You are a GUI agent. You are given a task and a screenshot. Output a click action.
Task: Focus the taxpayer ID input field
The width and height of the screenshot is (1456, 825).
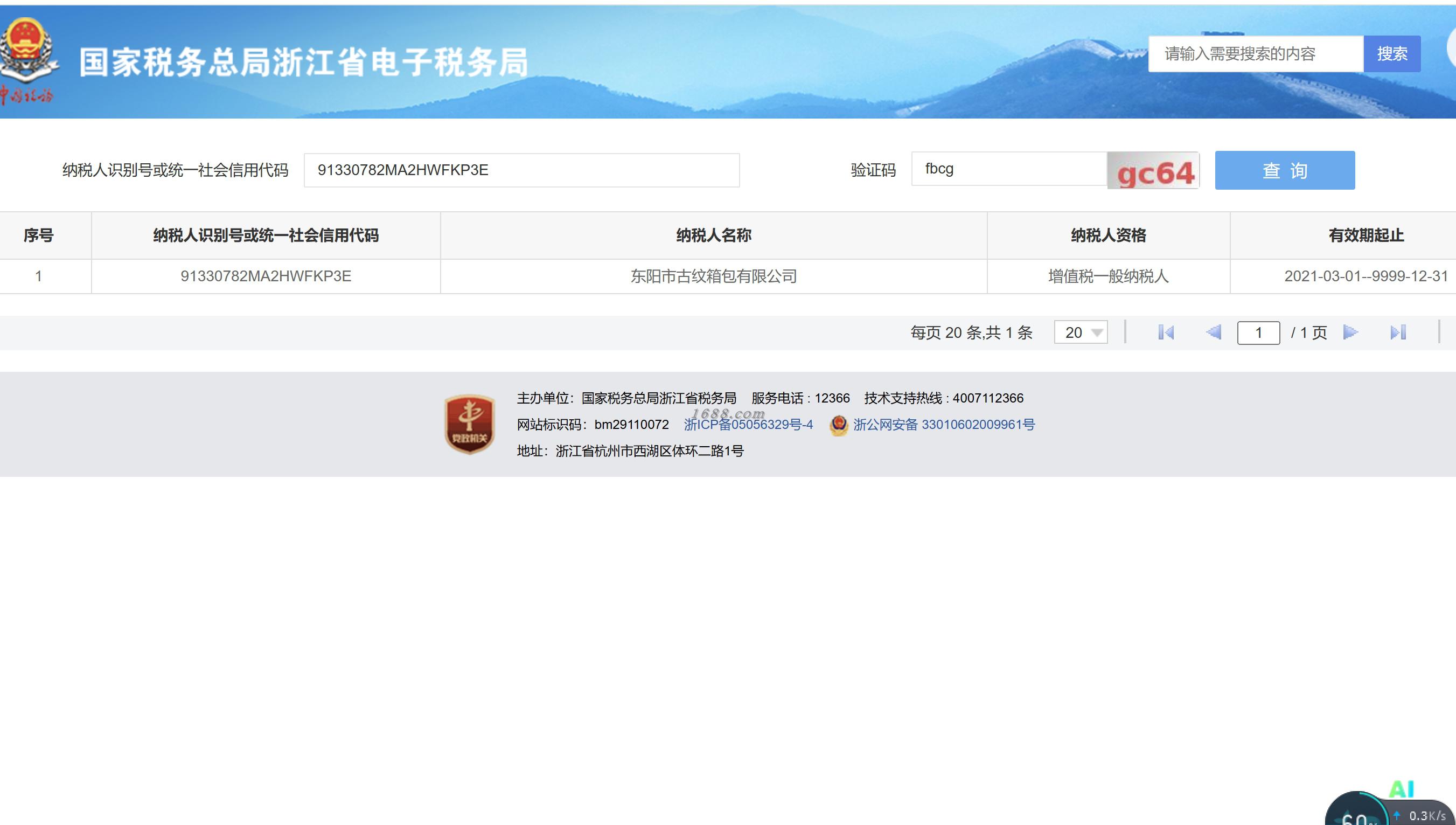pos(521,170)
